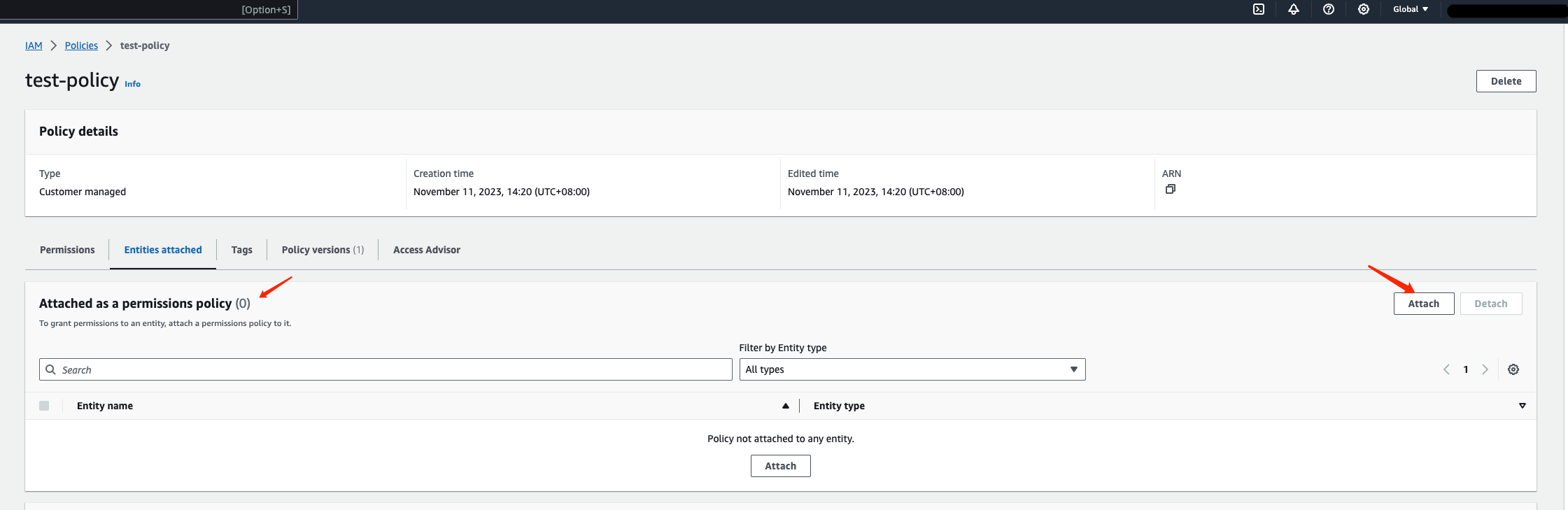This screenshot has width=1568, height=510.
Task: Open the Global region dropdown
Action: (x=1411, y=9)
